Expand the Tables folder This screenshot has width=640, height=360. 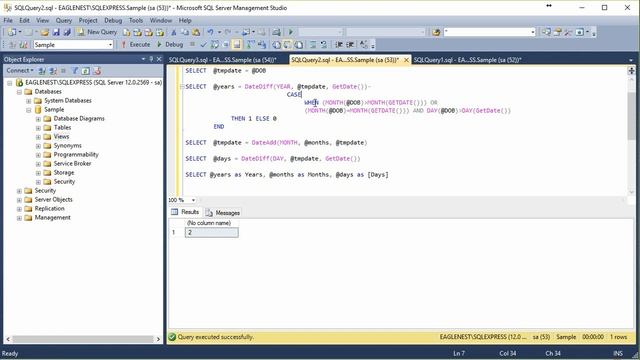pyautogui.click(x=38, y=128)
